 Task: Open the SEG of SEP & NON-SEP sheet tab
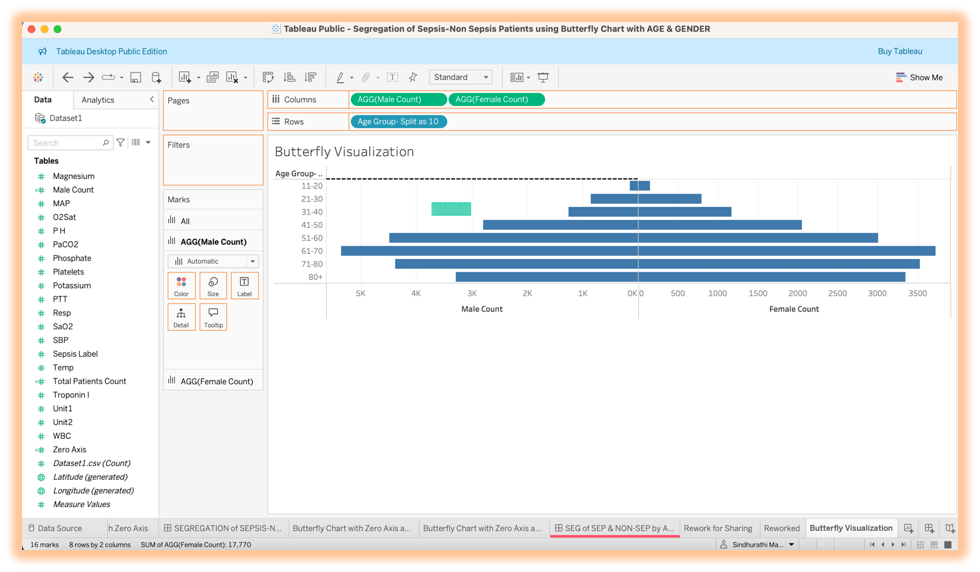click(x=614, y=528)
